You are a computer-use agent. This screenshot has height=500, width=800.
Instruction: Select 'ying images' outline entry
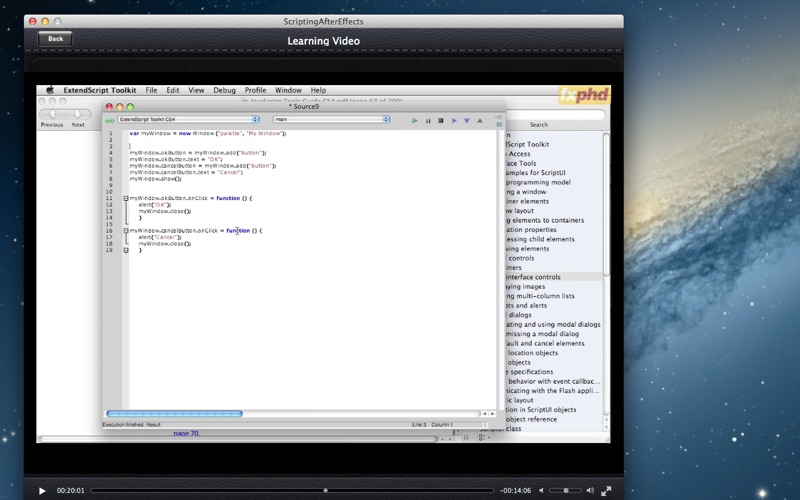[525, 286]
